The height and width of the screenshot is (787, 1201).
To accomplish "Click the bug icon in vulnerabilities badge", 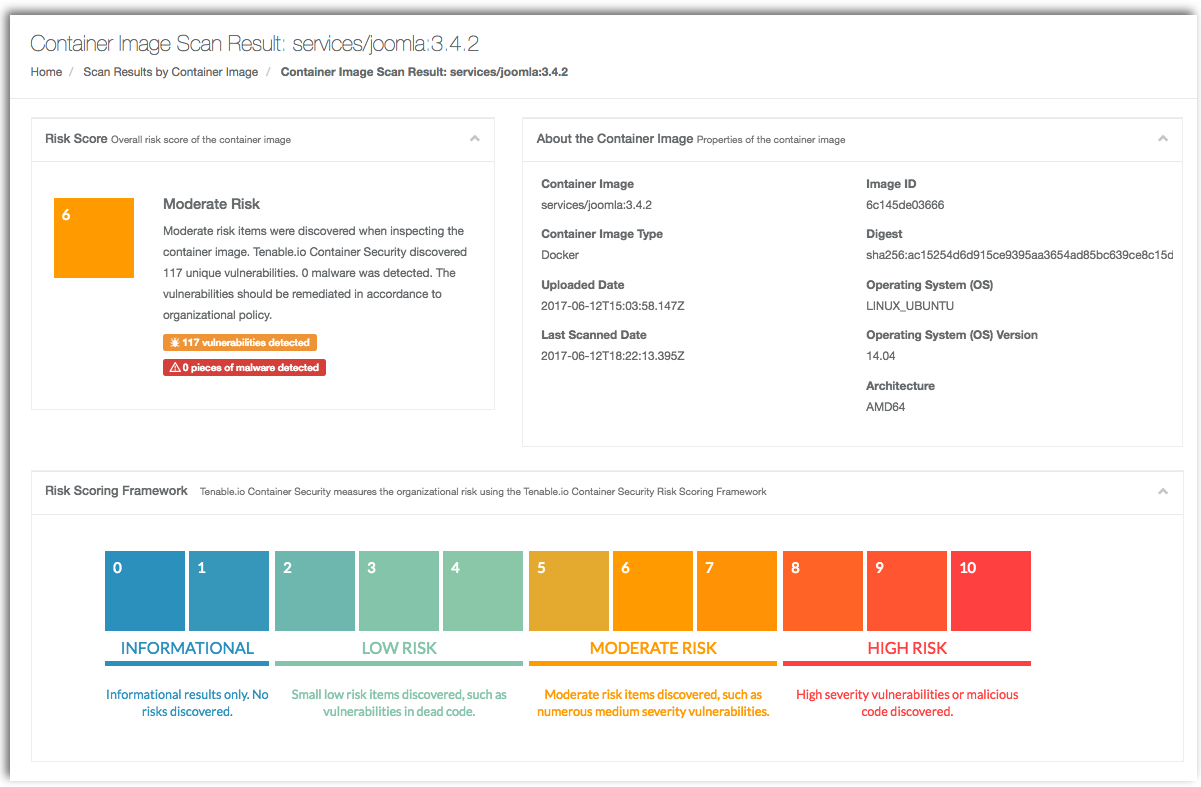I will [x=175, y=342].
